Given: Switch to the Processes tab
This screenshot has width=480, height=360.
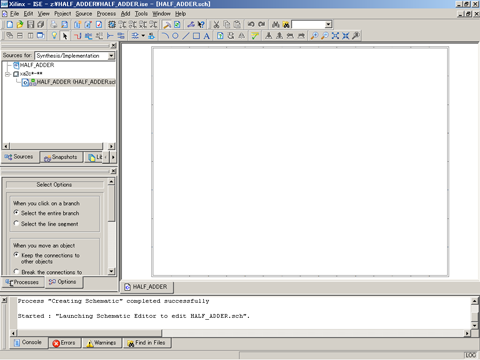Looking at the screenshot, I should [x=22, y=282].
